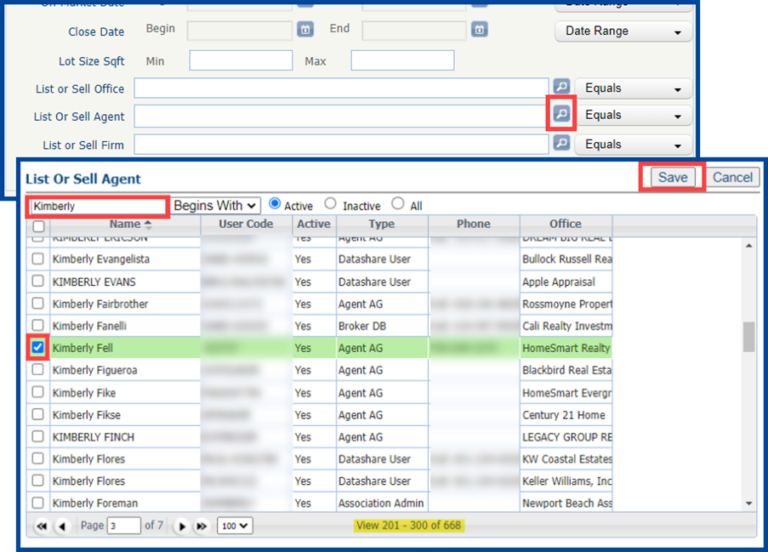Viewport: 768px width, 552px height.
Task: Open the List Or Sell Agent lookup icon
Action: [x=561, y=114]
